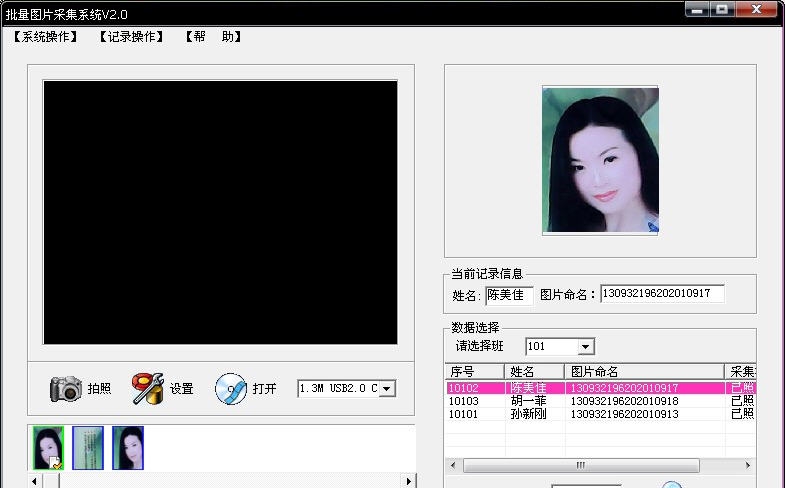Click the 图片命名 column header
The image size is (785, 488).
point(645,371)
